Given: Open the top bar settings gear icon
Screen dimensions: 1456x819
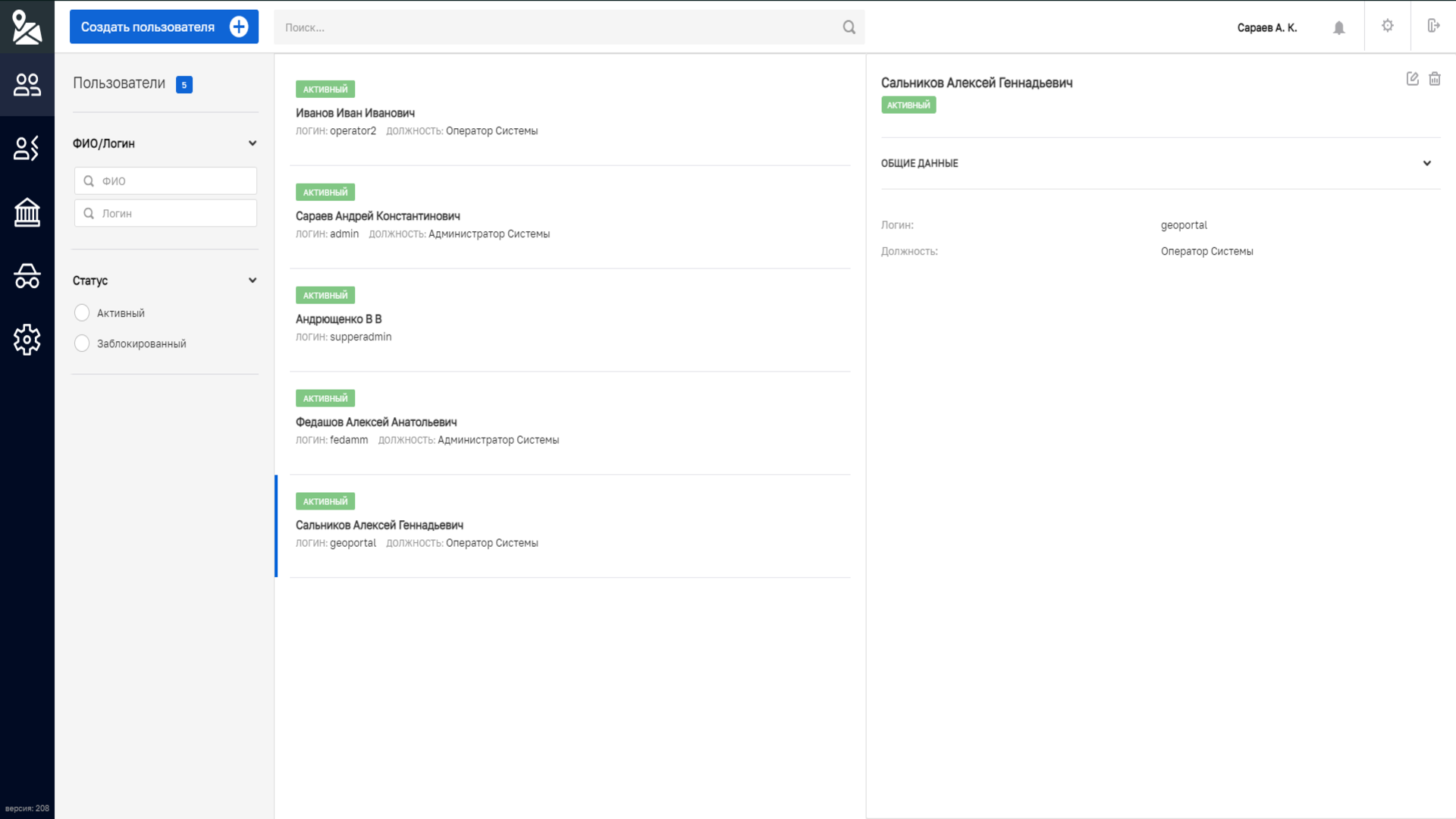Looking at the screenshot, I should click(x=1387, y=26).
